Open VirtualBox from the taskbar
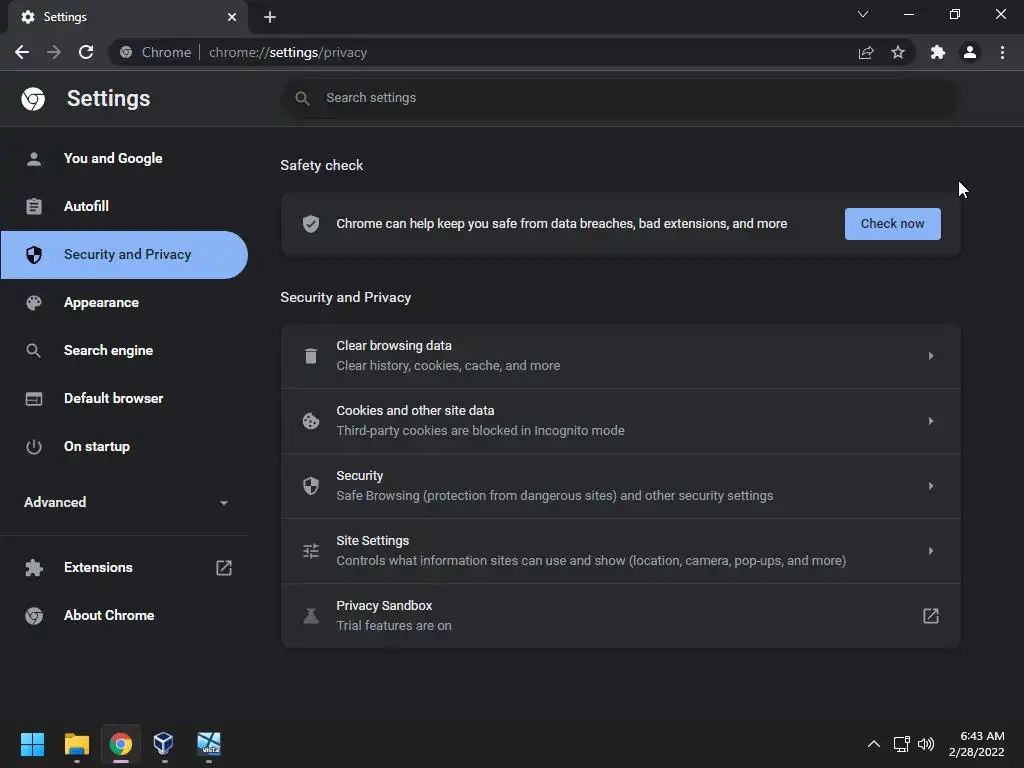This screenshot has height=768, width=1024. 163,744
